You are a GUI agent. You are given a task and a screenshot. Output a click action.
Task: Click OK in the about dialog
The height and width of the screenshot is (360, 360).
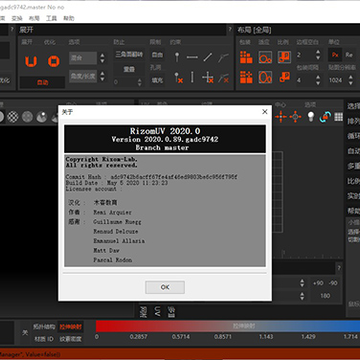click(165, 287)
